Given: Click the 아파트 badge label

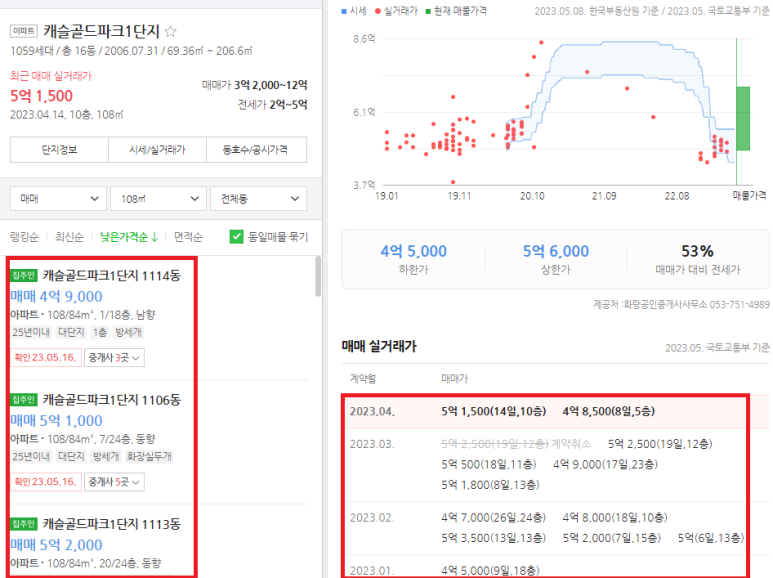Looking at the screenshot, I should (x=24, y=32).
